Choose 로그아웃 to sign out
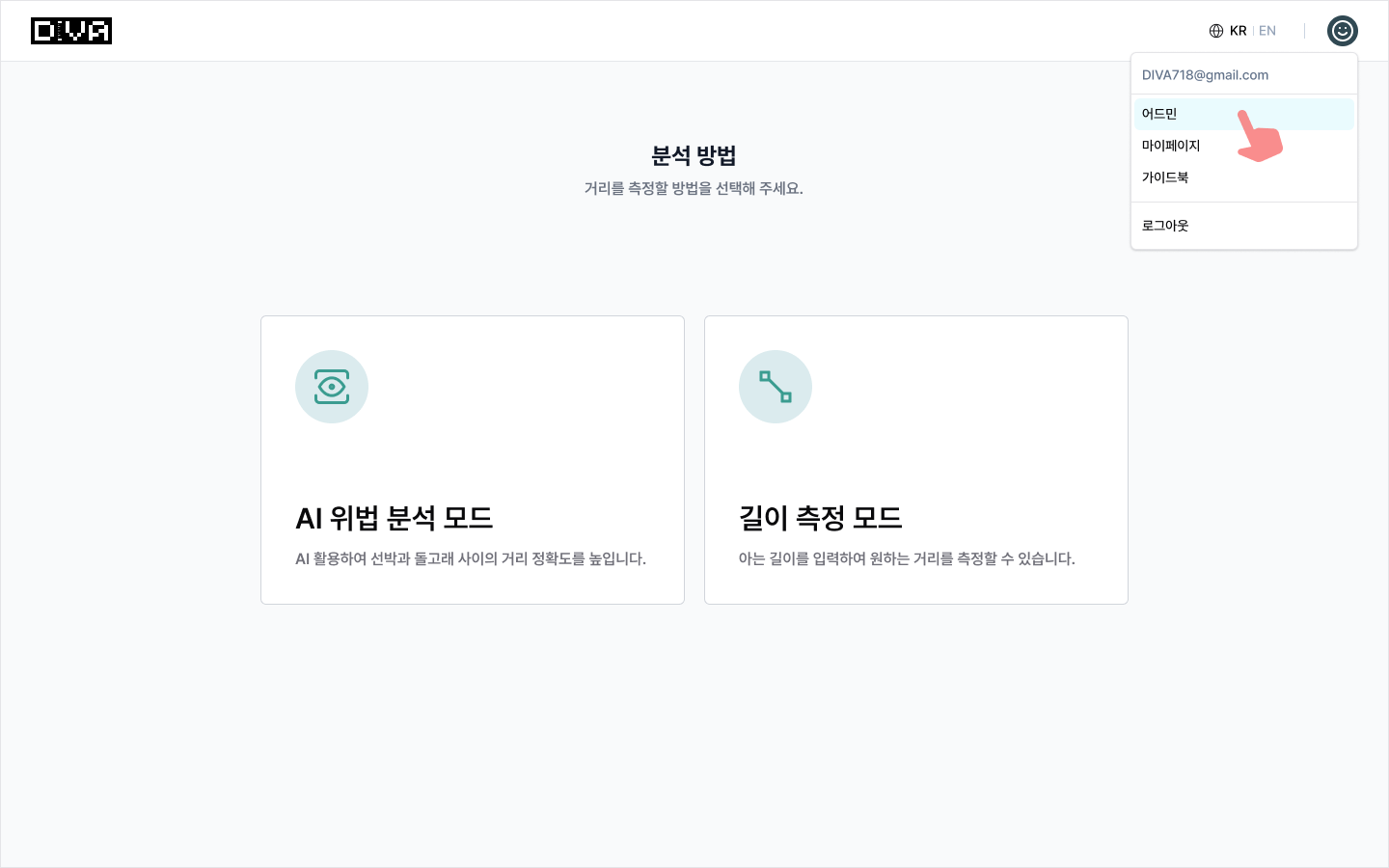Viewport: 1389px width, 868px height. tap(1165, 226)
